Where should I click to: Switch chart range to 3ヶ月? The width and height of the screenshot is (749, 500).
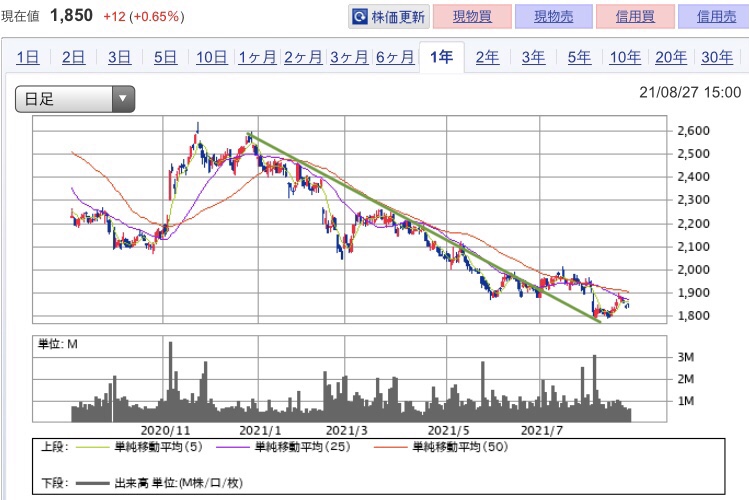349,57
